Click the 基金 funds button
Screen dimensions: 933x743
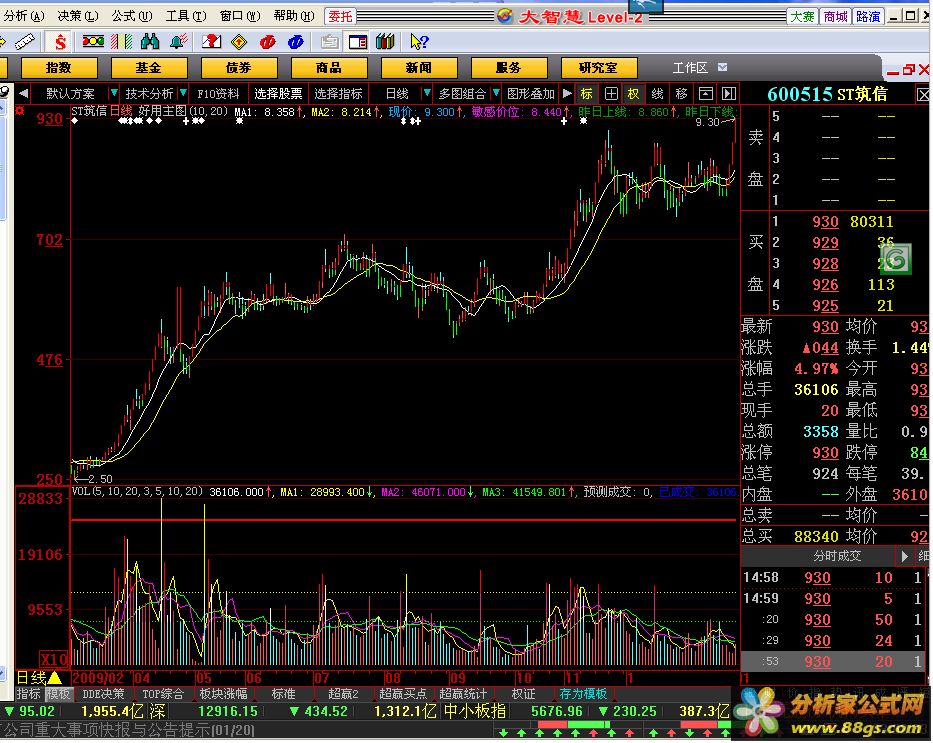pyautogui.click(x=149, y=68)
